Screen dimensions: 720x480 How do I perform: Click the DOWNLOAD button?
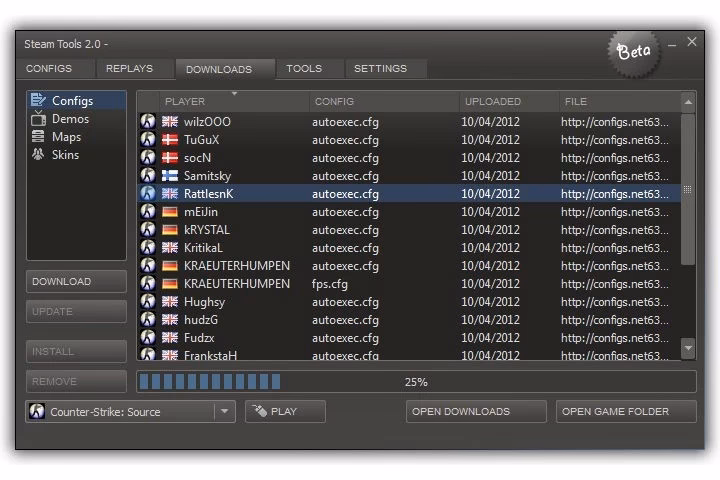[x=76, y=281]
